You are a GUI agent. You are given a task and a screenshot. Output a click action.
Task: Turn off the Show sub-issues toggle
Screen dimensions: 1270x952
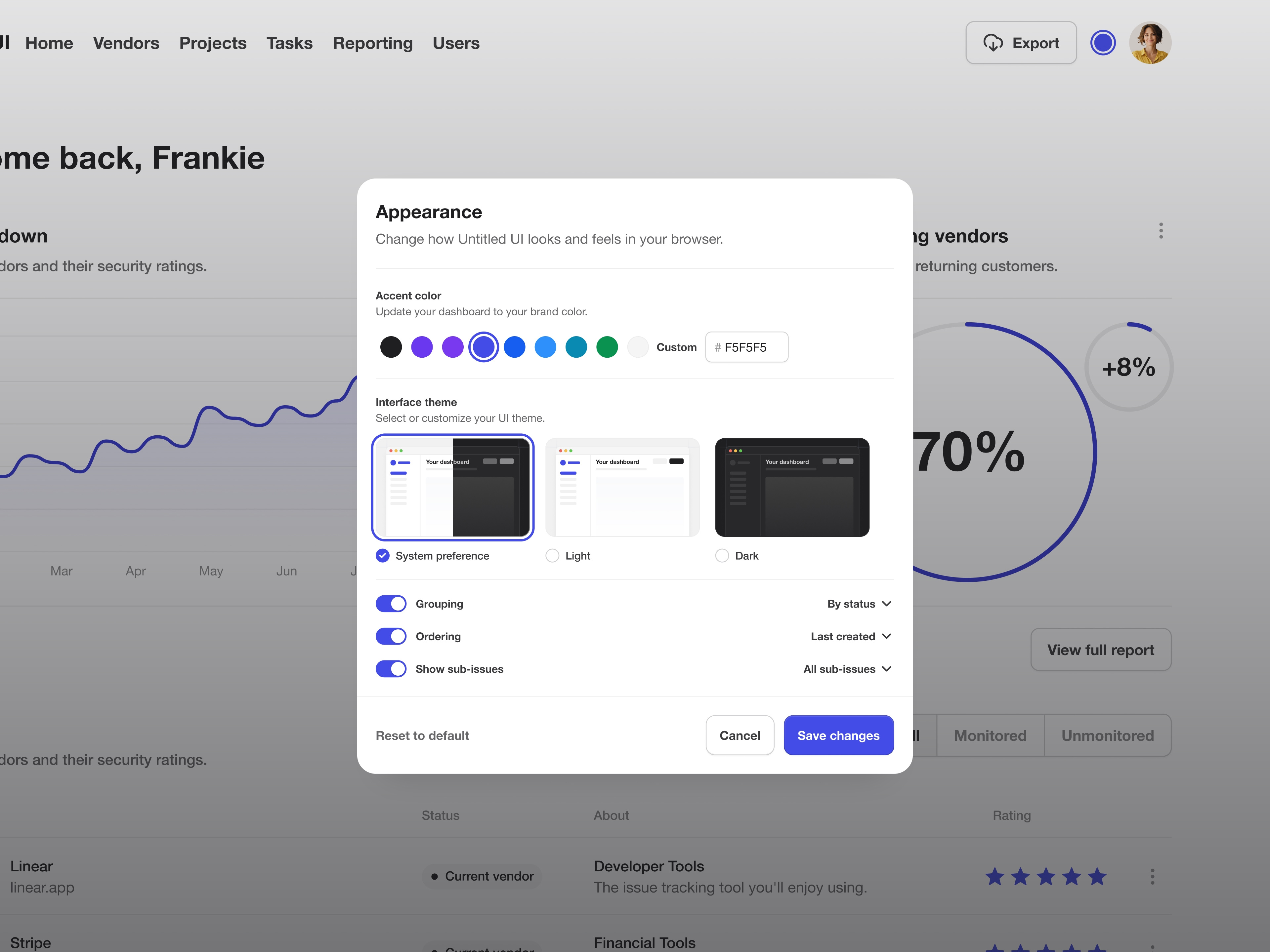click(391, 669)
